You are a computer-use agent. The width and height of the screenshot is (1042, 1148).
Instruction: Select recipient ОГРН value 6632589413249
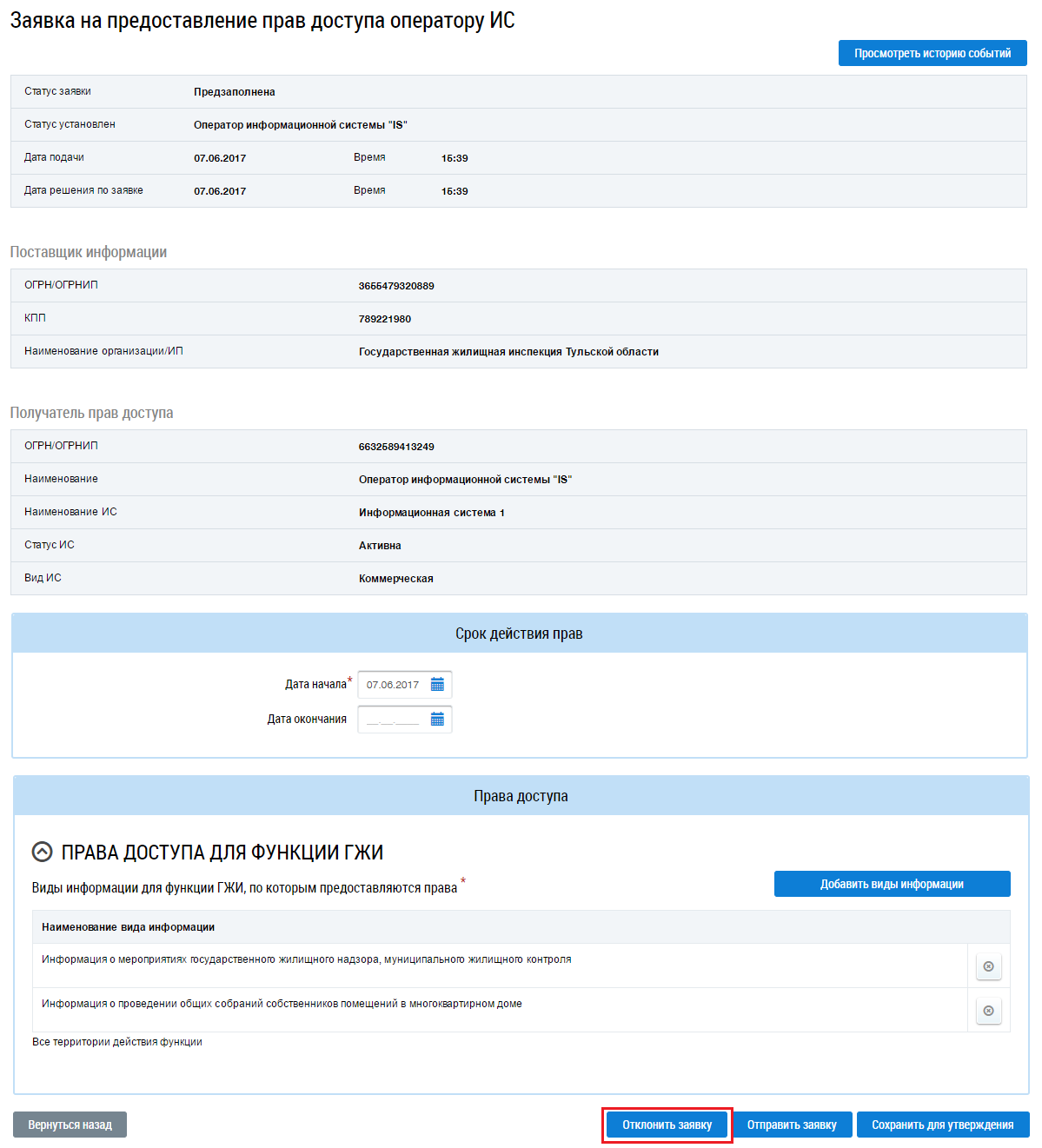click(396, 447)
